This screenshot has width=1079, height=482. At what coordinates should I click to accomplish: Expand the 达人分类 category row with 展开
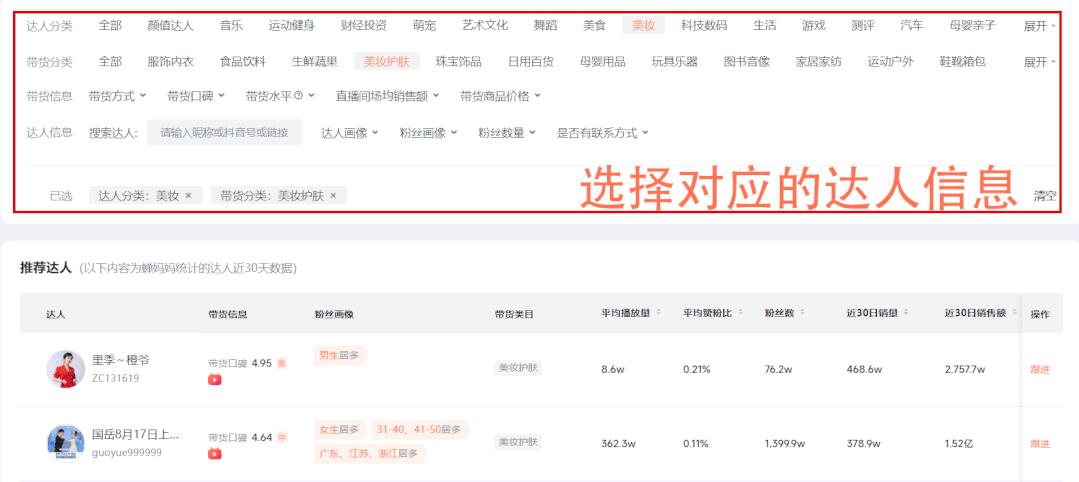tap(1039, 26)
